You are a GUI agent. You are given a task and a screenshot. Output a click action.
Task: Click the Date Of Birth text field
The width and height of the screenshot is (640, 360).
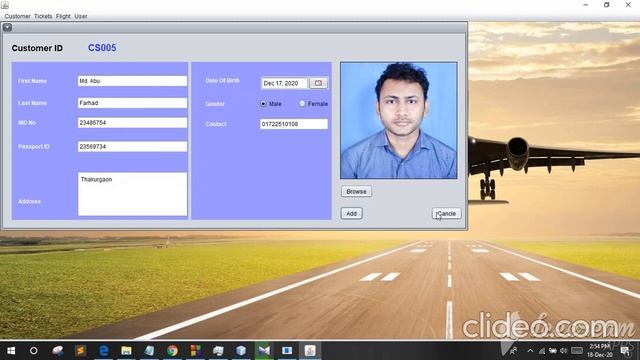(x=284, y=83)
